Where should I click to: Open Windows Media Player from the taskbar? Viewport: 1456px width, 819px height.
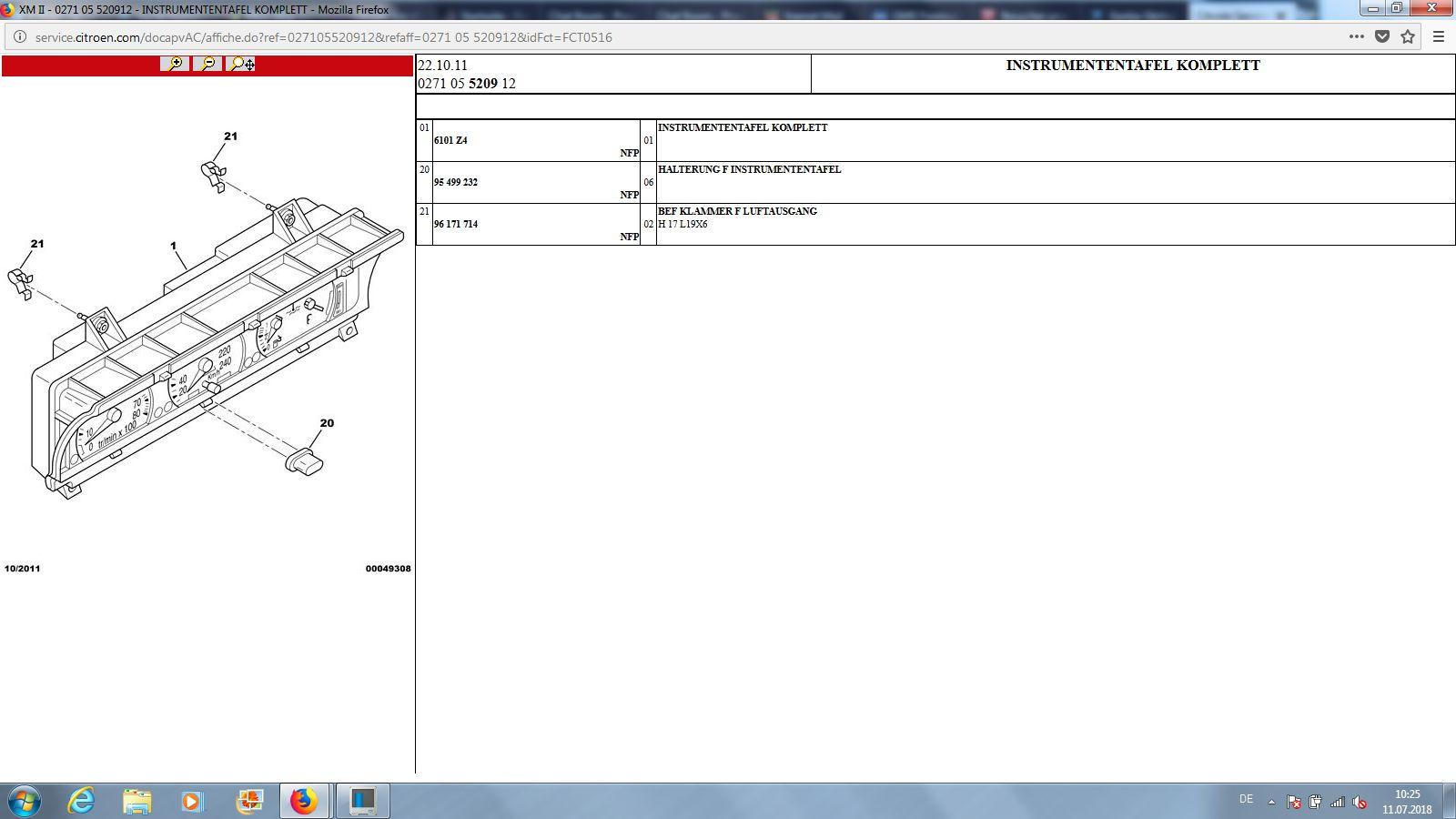click(192, 801)
